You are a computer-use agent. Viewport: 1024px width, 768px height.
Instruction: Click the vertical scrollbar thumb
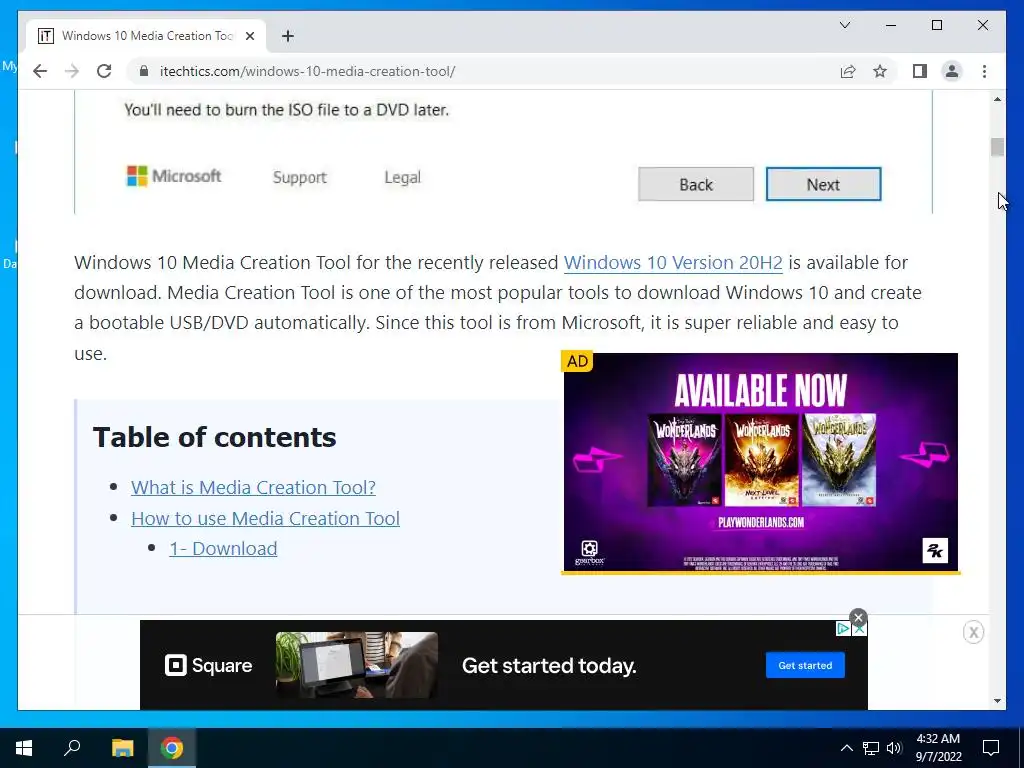997,148
